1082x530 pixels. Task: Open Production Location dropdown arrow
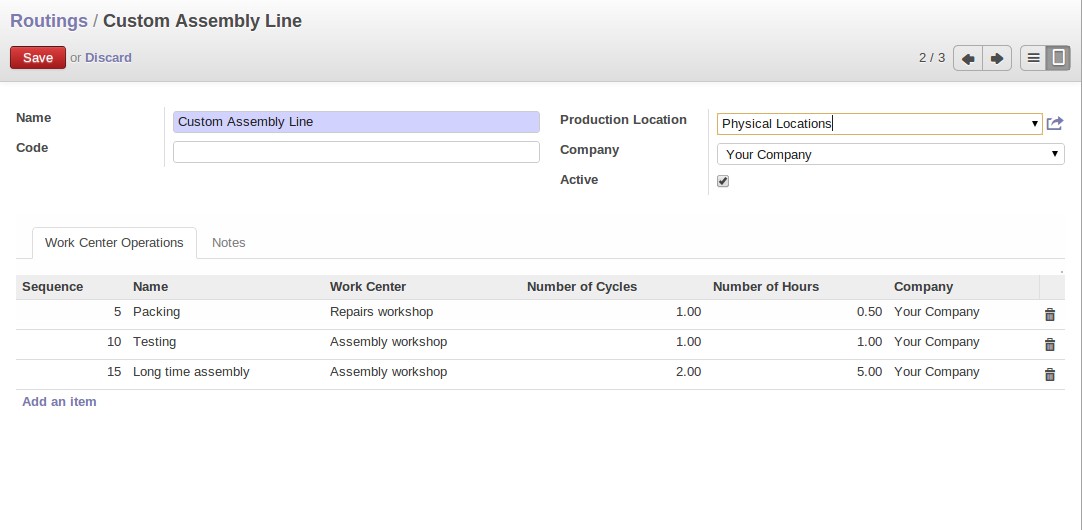tap(1034, 124)
